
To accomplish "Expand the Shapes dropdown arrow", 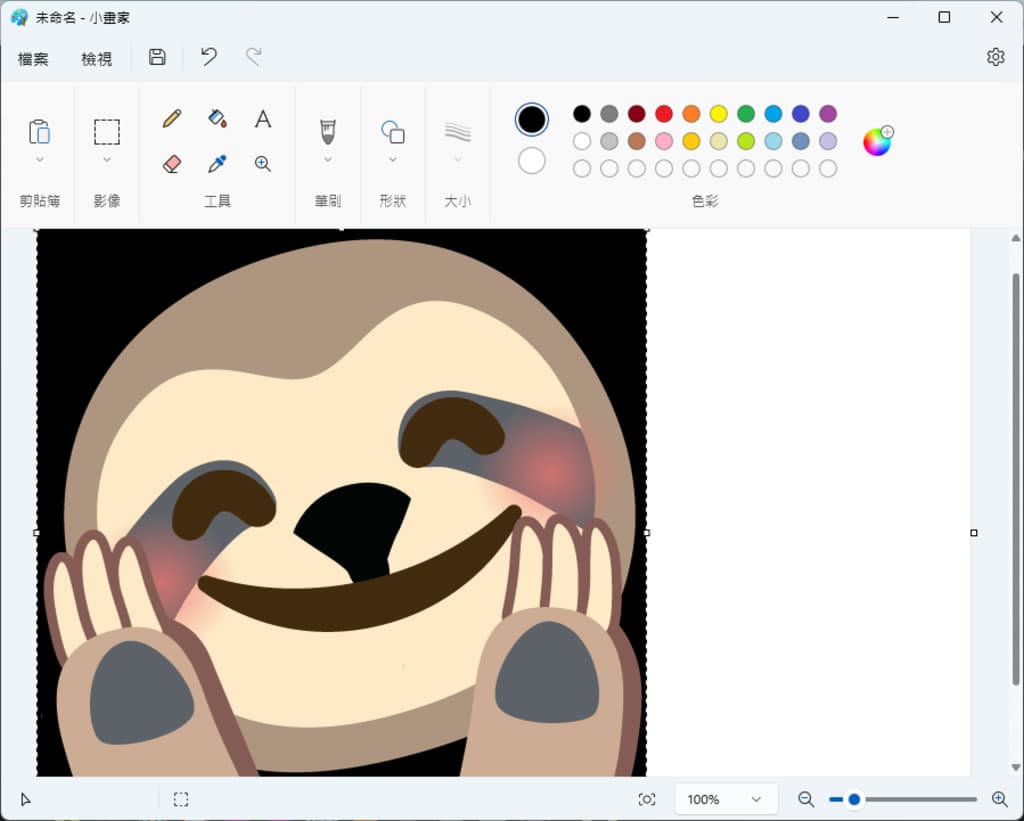I will click(x=392, y=159).
